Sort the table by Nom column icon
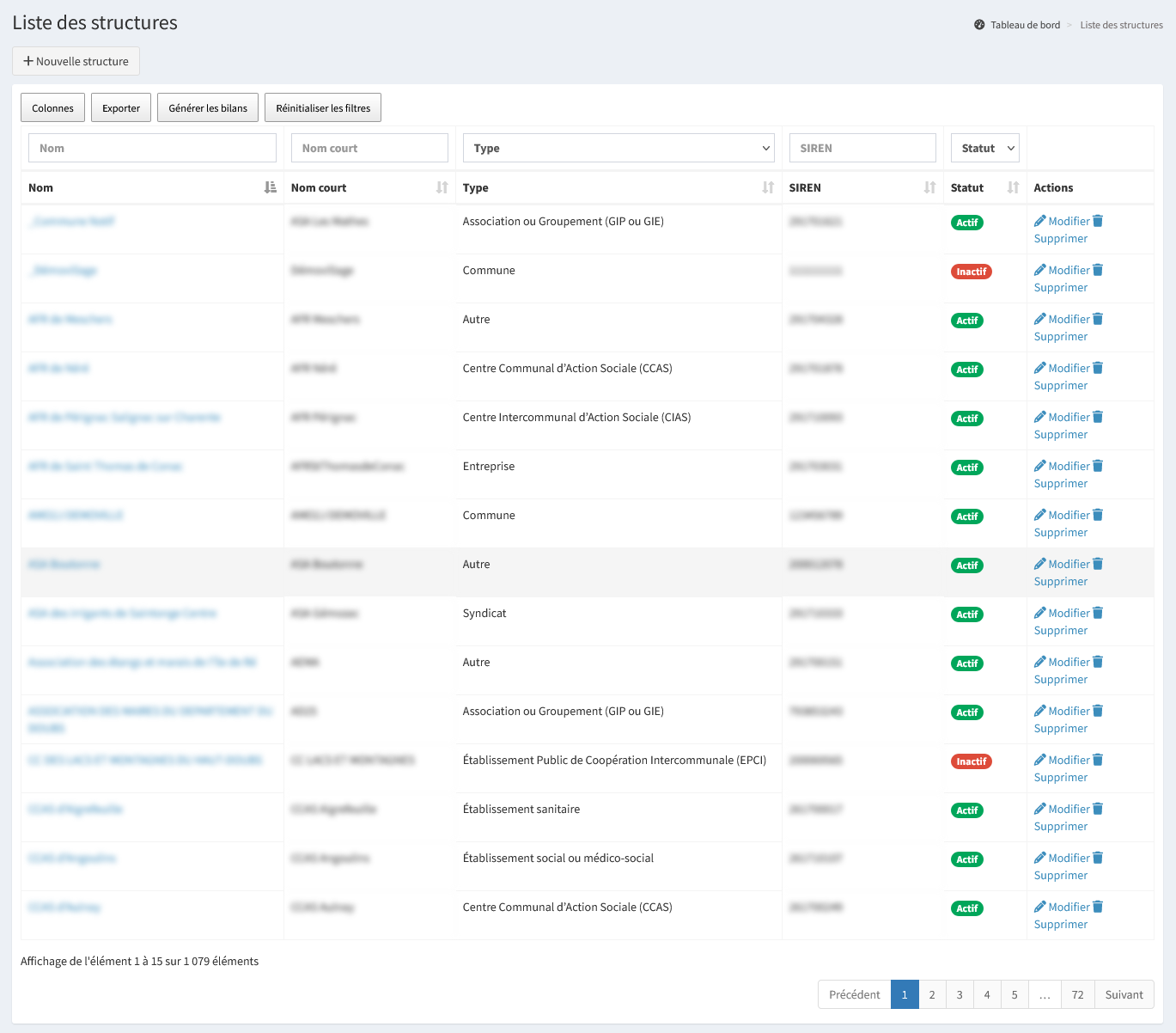This screenshot has width=1176, height=1033. coord(270,187)
